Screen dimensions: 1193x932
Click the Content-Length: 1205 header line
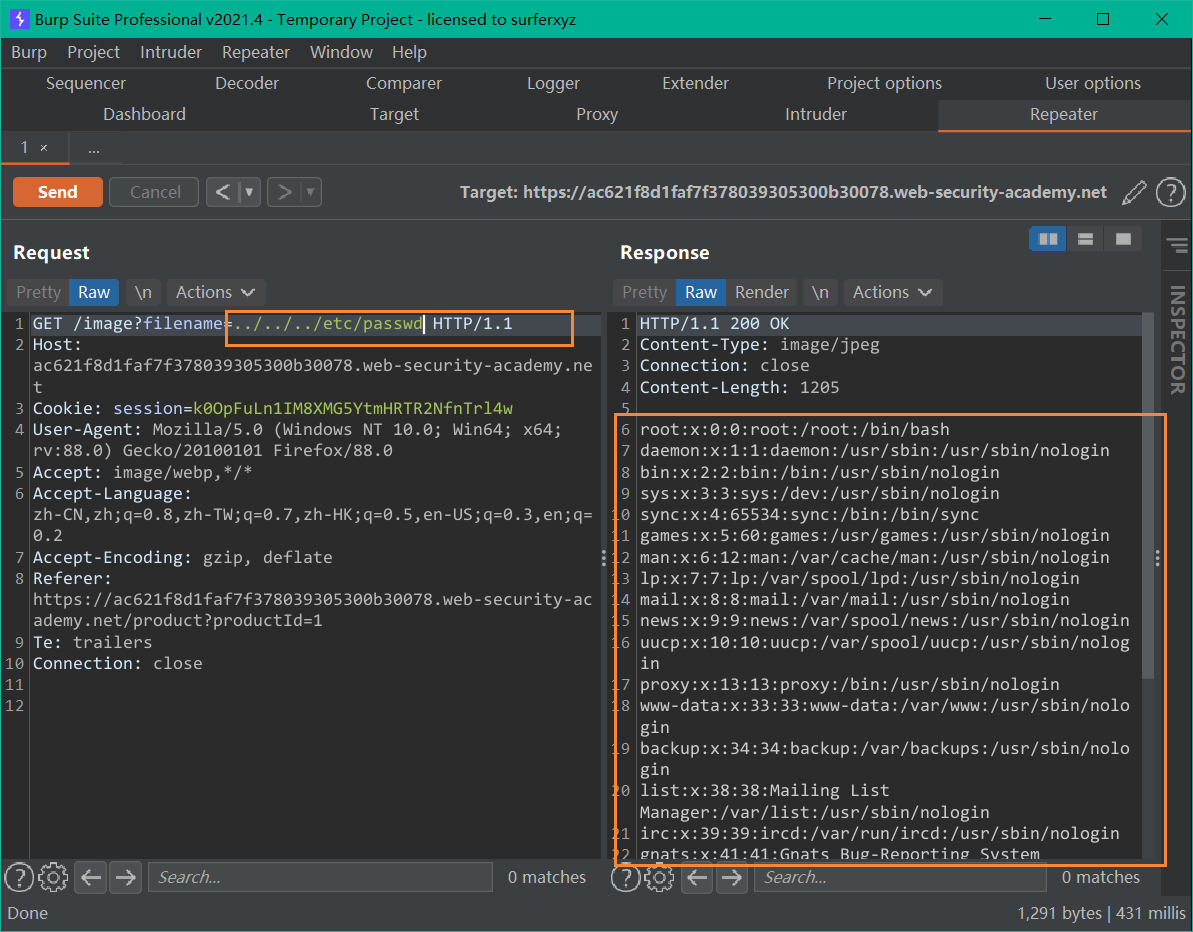click(x=739, y=387)
